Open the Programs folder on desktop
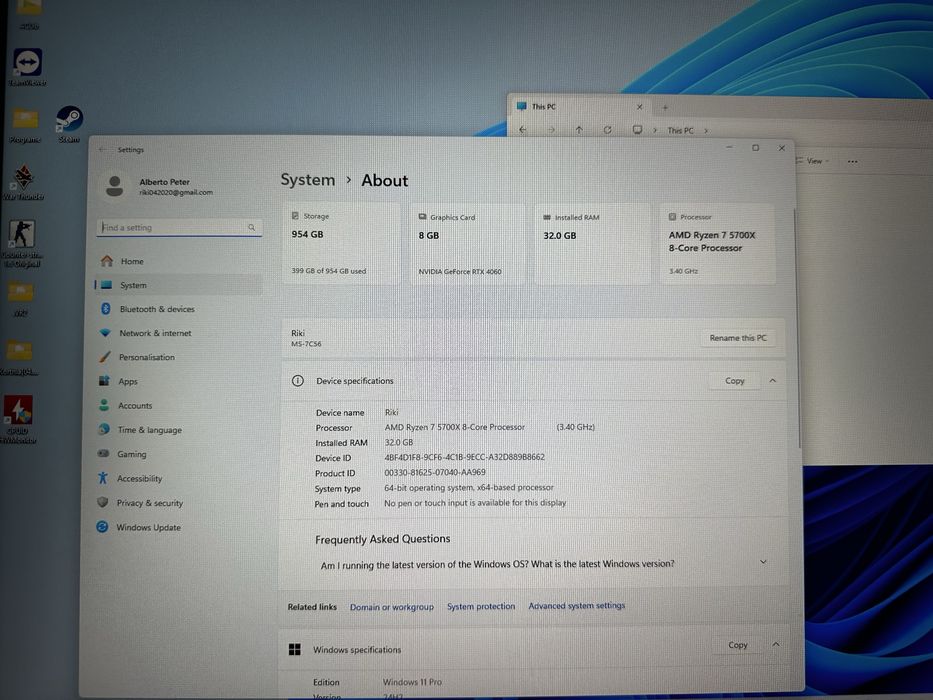Screen dimensions: 933x700 click(25, 120)
